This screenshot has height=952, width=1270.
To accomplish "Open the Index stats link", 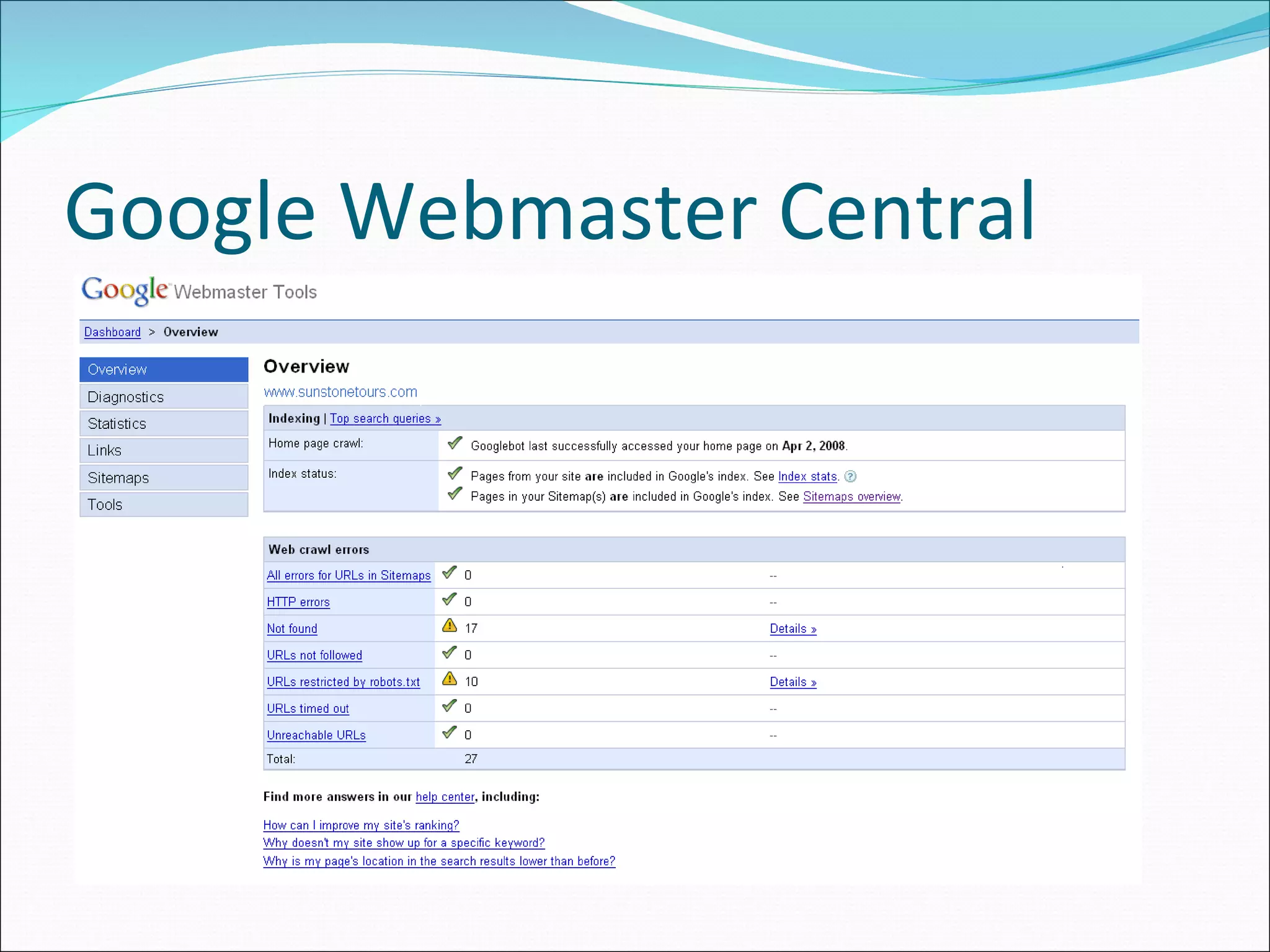I will 807,477.
